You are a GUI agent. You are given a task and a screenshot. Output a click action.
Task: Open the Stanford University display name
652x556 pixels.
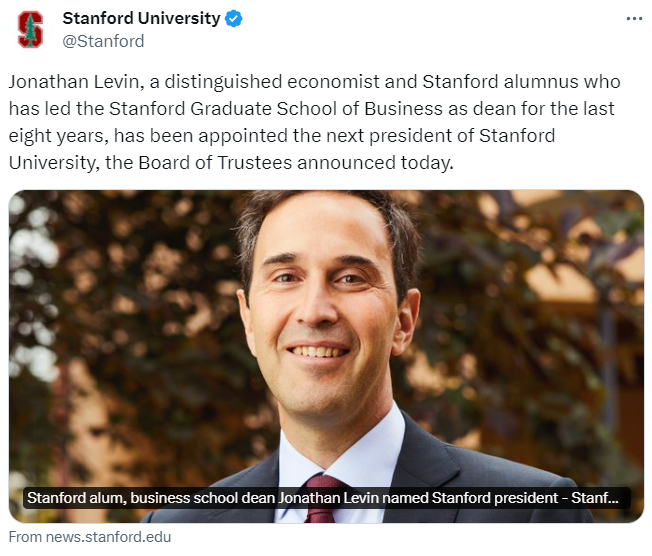tap(141, 19)
